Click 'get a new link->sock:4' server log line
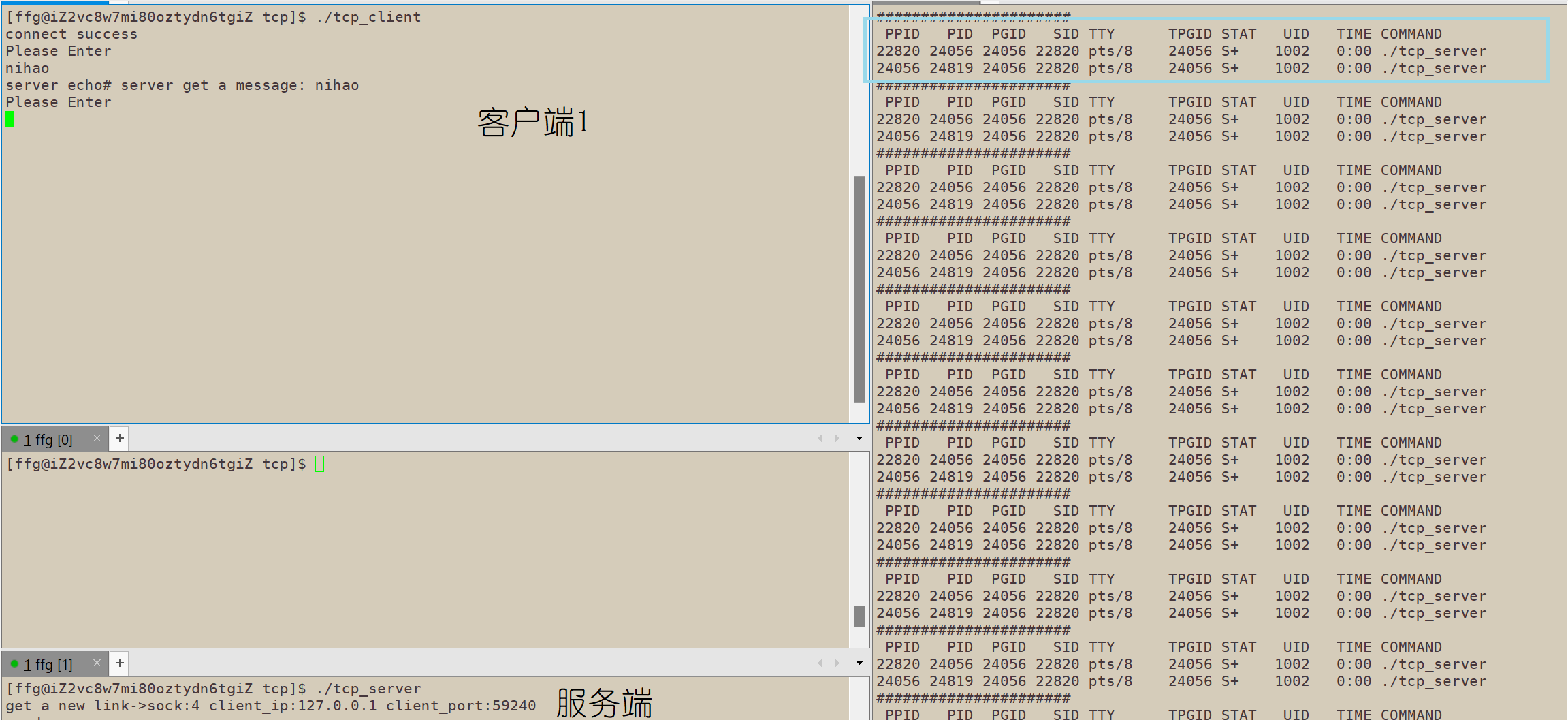The image size is (1568, 720). point(271,706)
